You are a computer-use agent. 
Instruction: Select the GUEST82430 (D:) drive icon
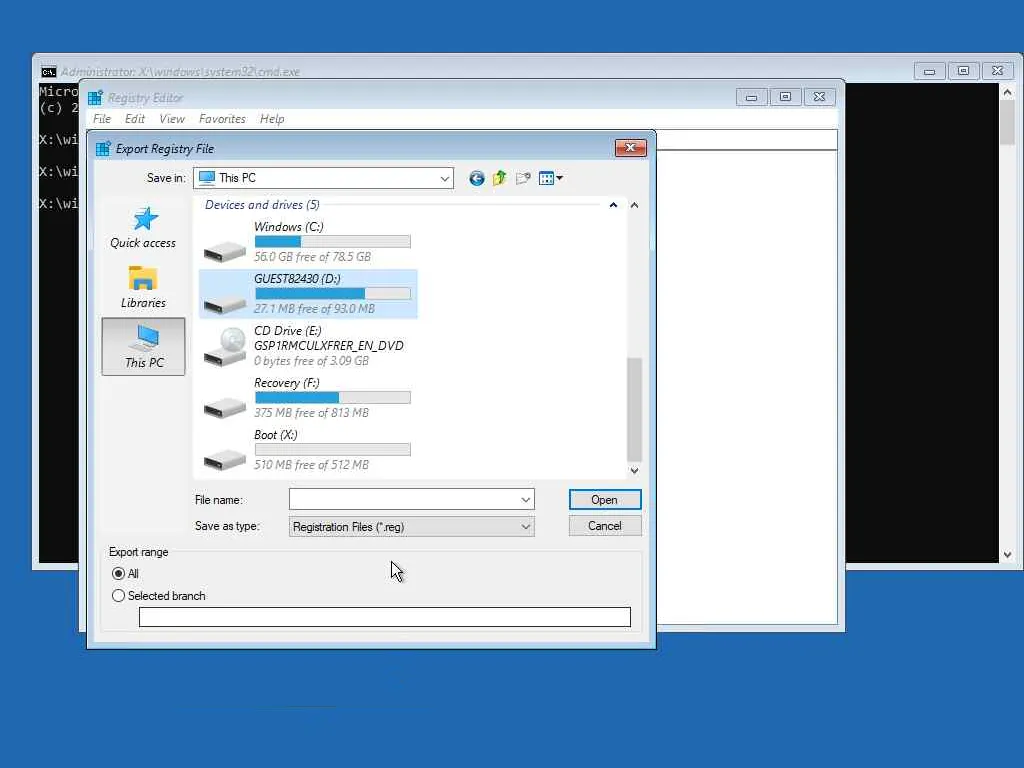[224, 302]
